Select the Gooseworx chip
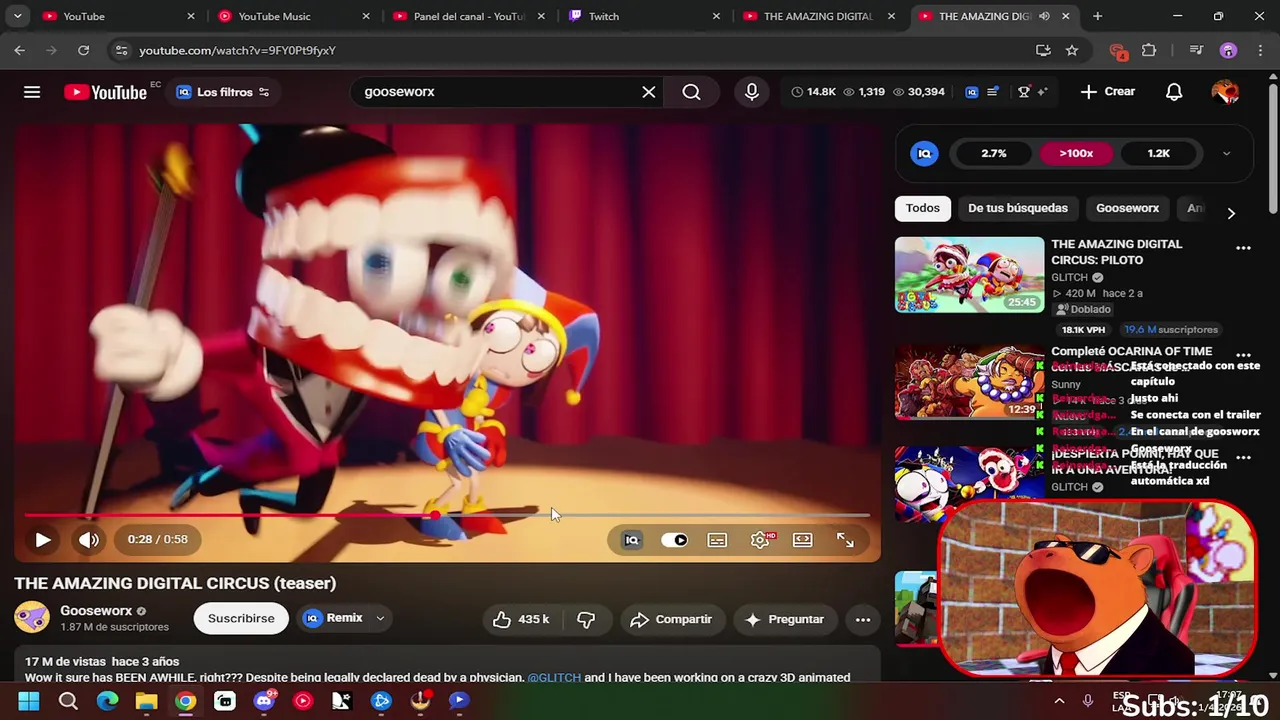Viewport: 1280px width, 720px height. click(x=1127, y=208)
